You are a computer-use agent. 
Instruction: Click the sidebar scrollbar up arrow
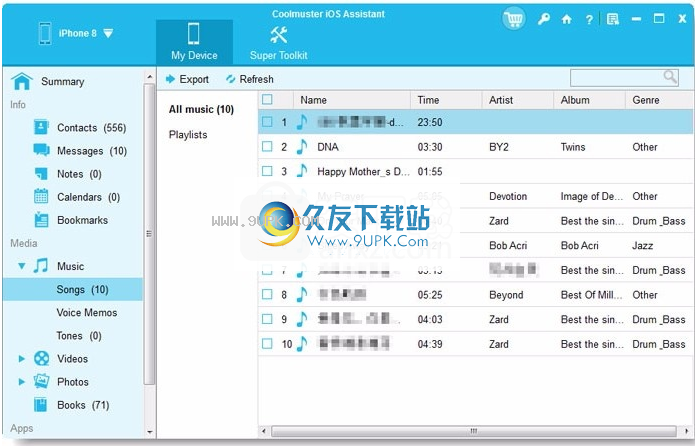tap(149, 77)
